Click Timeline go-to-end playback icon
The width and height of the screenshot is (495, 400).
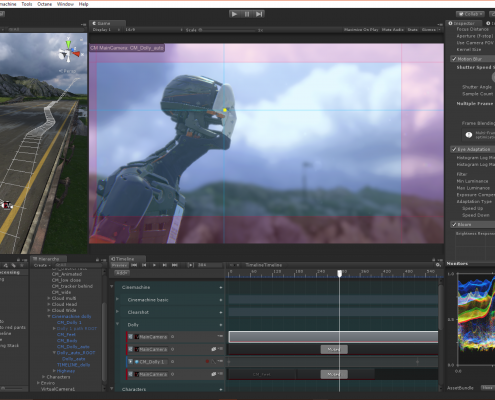tap(175, 265)
